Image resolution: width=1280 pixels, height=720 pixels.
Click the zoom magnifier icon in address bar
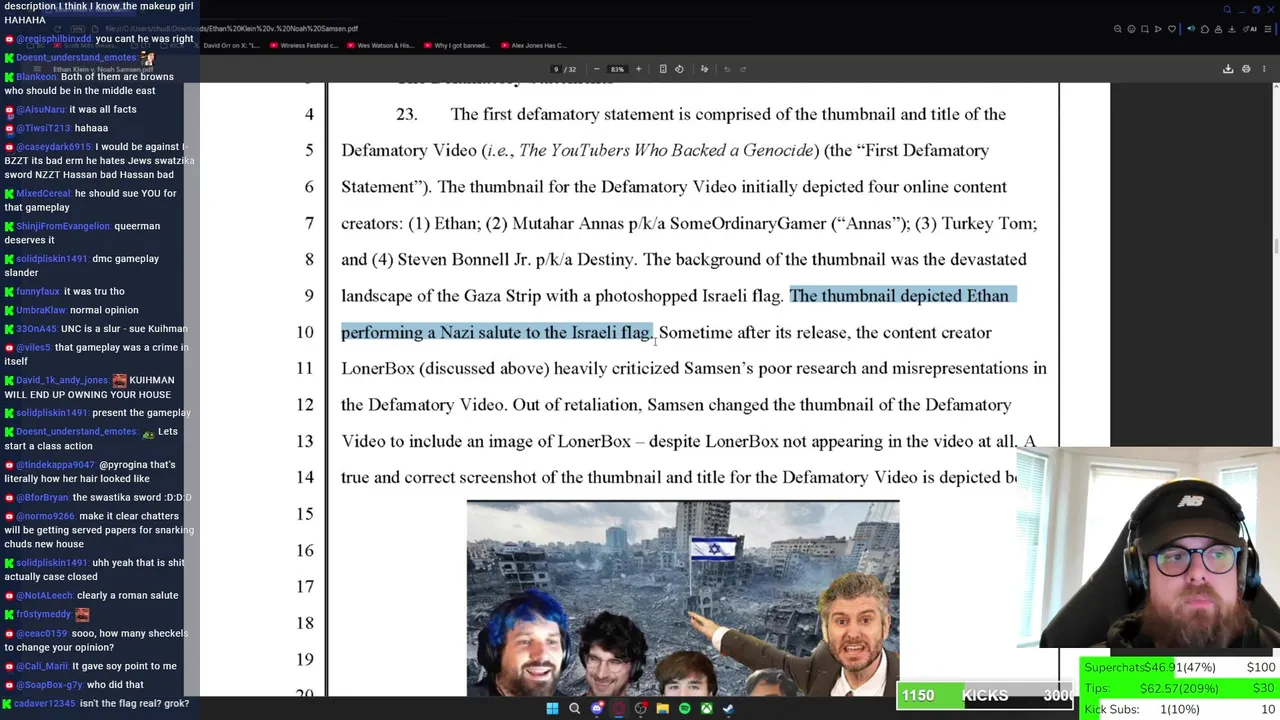click(1118, 29)
